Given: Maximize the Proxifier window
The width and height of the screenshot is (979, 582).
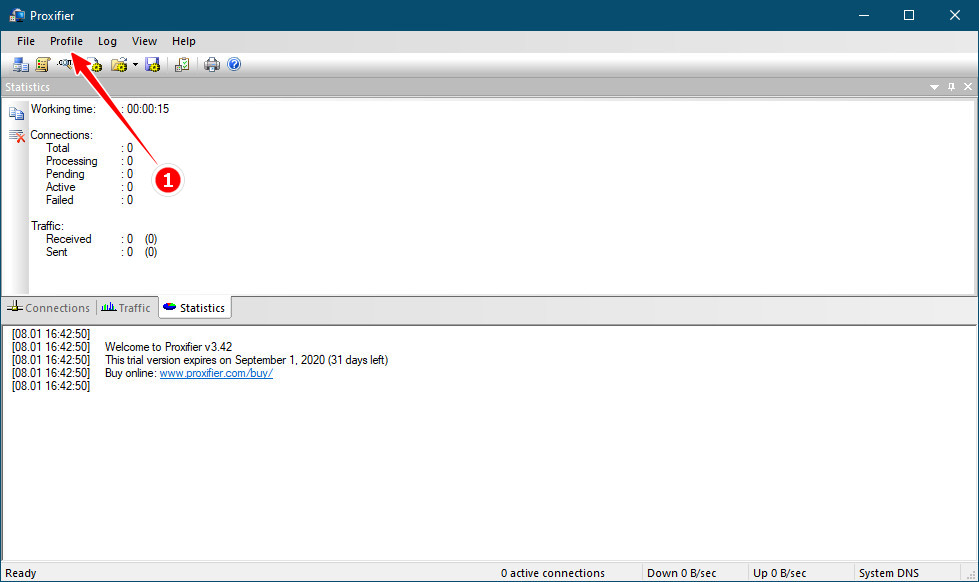Looking at the screenshot, I should click(909, 16).
